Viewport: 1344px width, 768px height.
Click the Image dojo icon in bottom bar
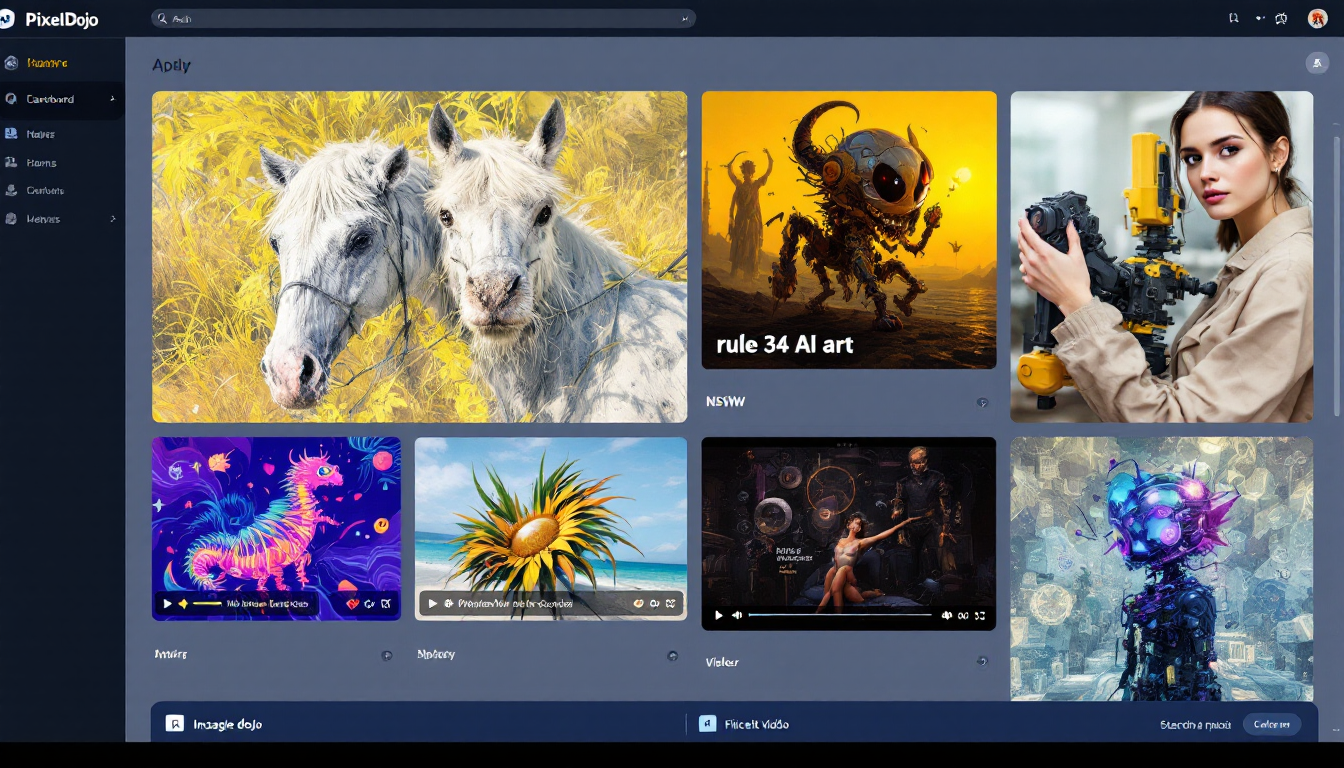175,724
